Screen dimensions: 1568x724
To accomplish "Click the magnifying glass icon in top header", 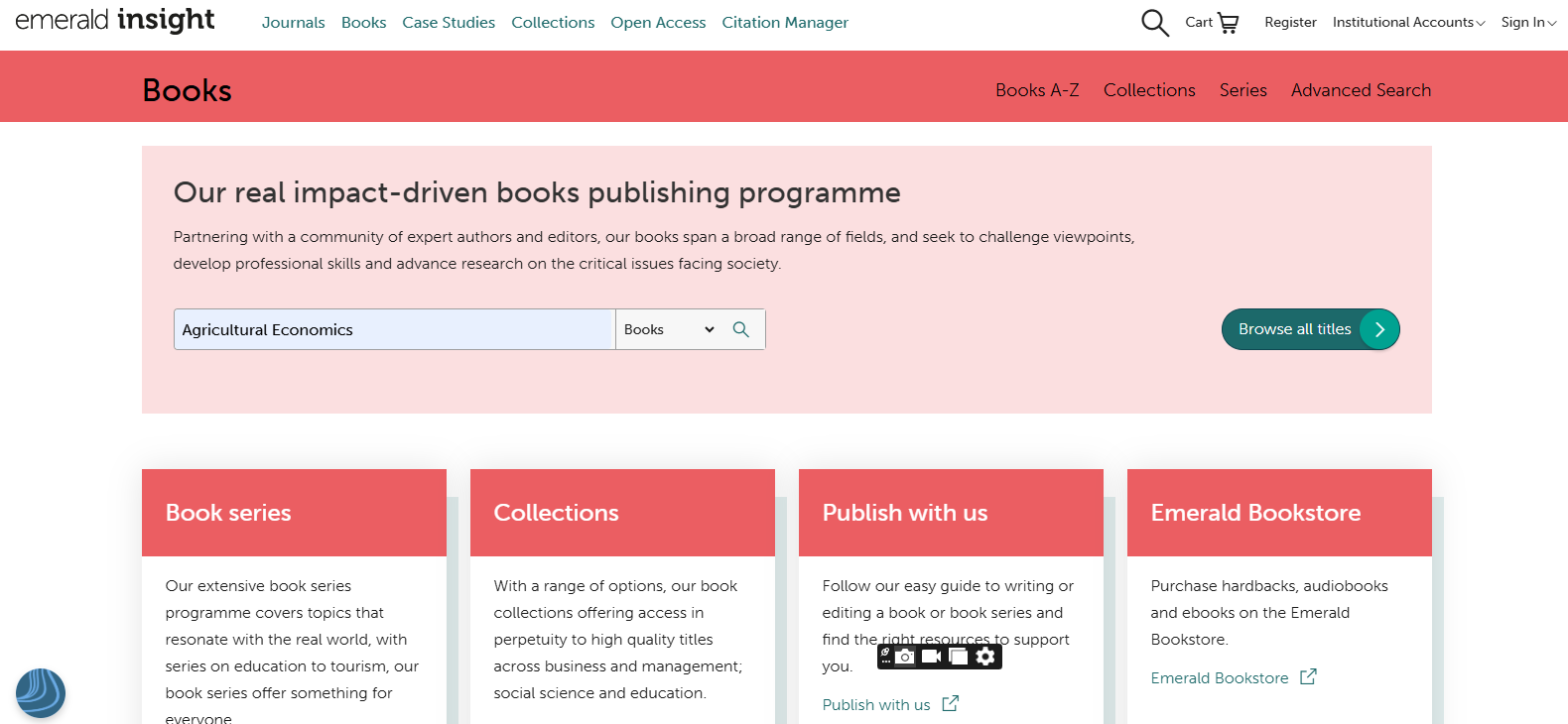I will click(x=1154, y=22).
